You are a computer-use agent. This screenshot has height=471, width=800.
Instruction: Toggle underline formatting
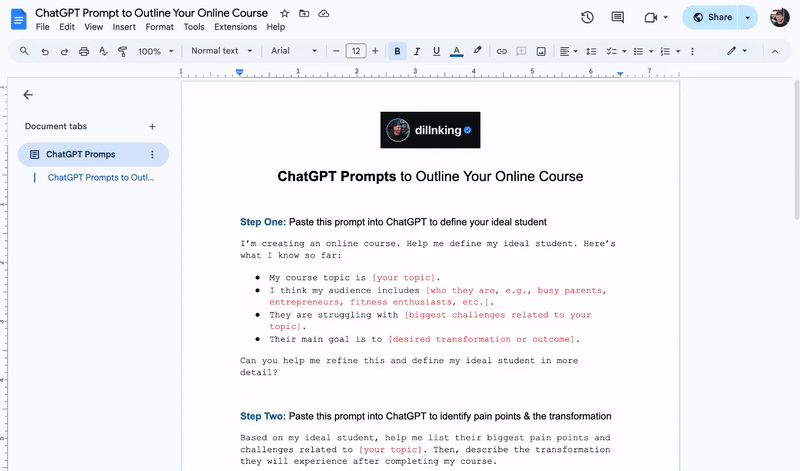436,51
